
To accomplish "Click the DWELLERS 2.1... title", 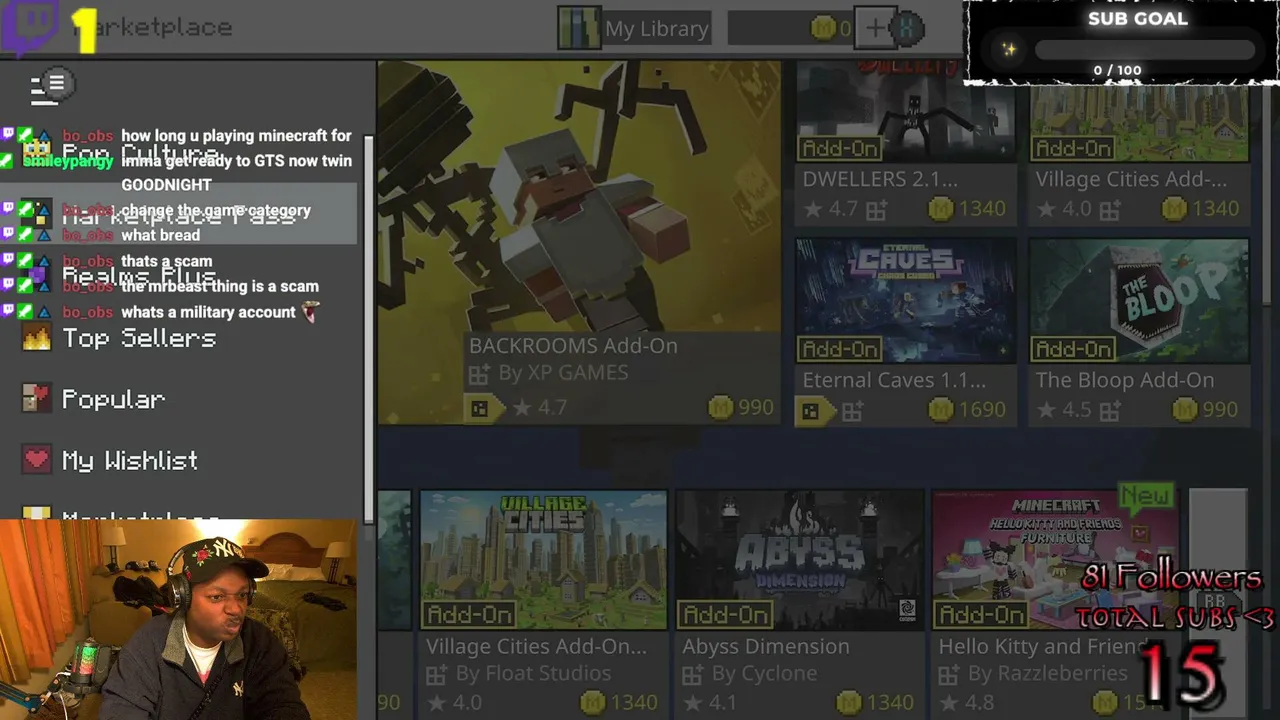I will tap(880, 180).
